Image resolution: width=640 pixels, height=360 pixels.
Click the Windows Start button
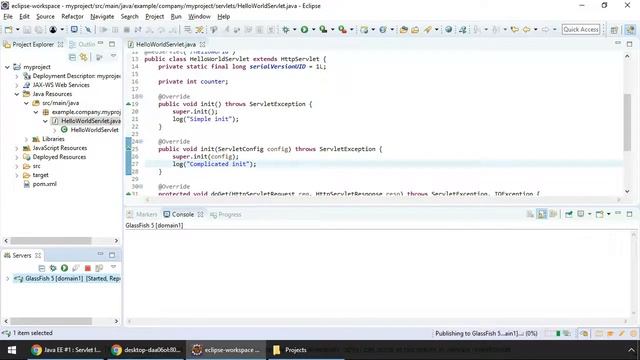pos(12,350)
